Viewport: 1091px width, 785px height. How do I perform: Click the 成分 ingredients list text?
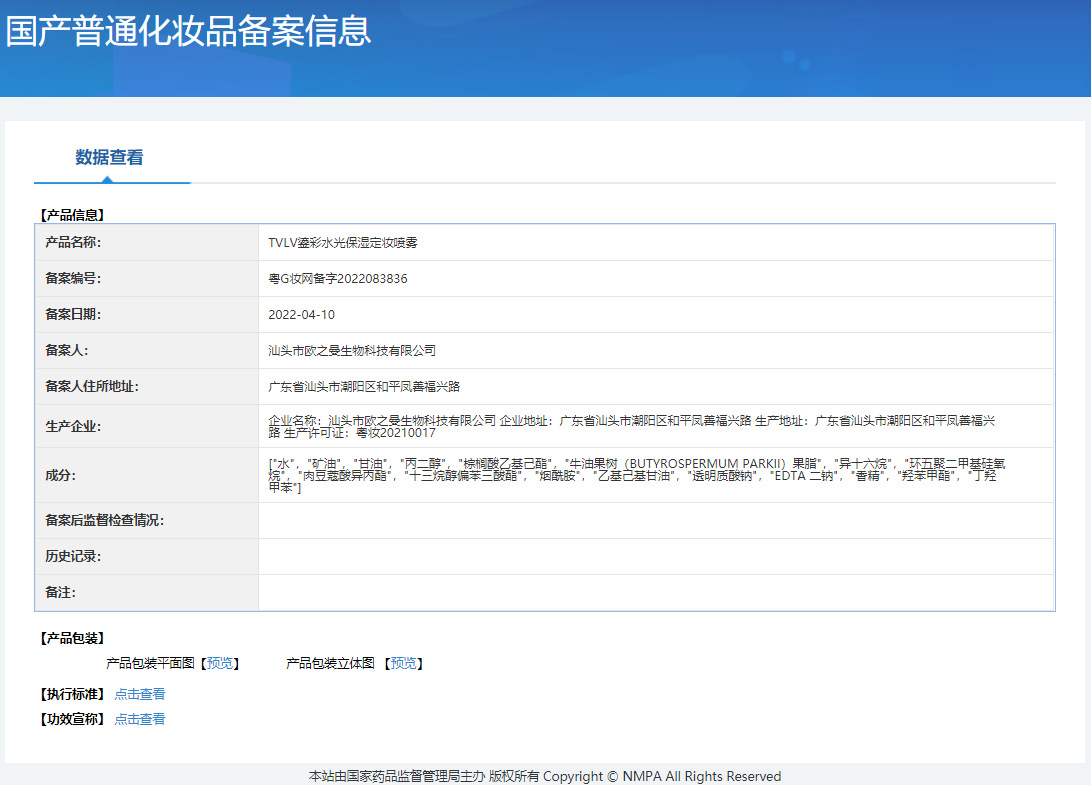[637, 475]
